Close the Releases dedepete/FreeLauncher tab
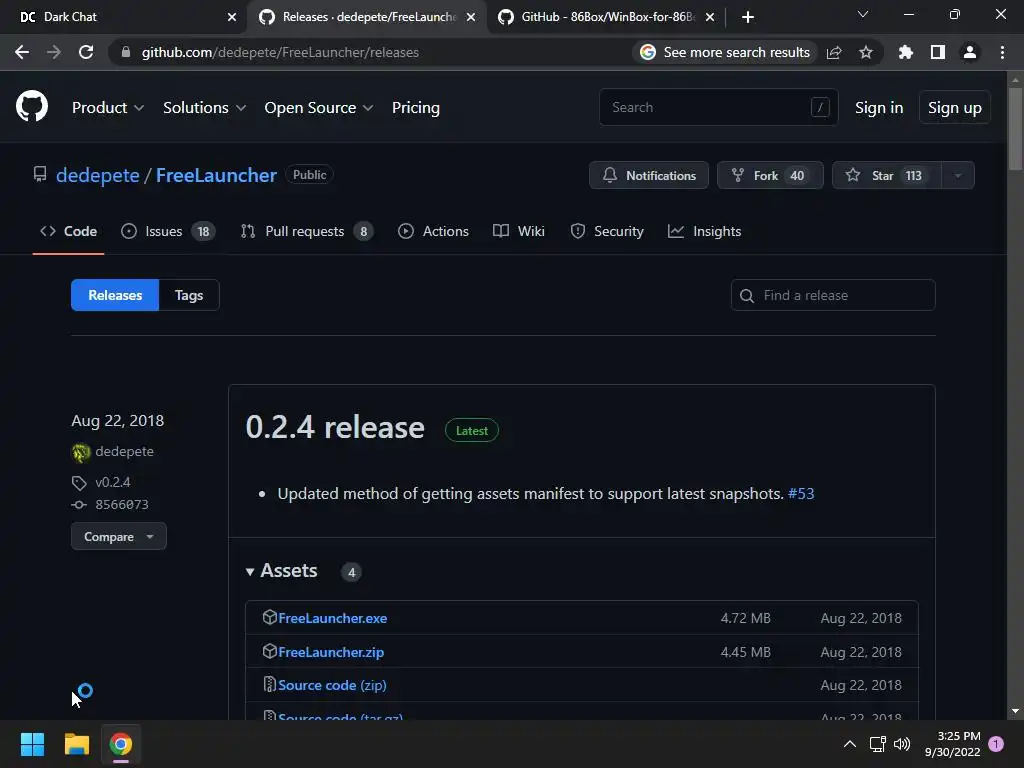 [x=471, y=17]
